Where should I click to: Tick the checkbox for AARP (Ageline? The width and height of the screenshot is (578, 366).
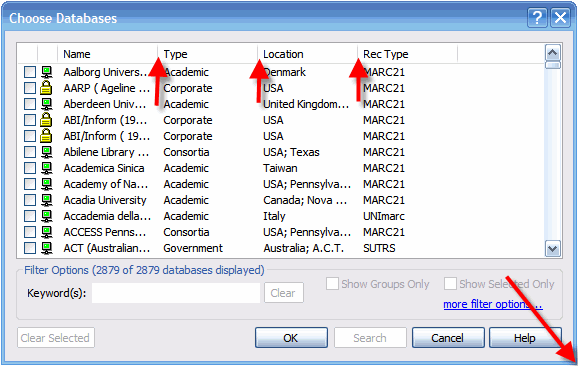[x=30, y=88]
